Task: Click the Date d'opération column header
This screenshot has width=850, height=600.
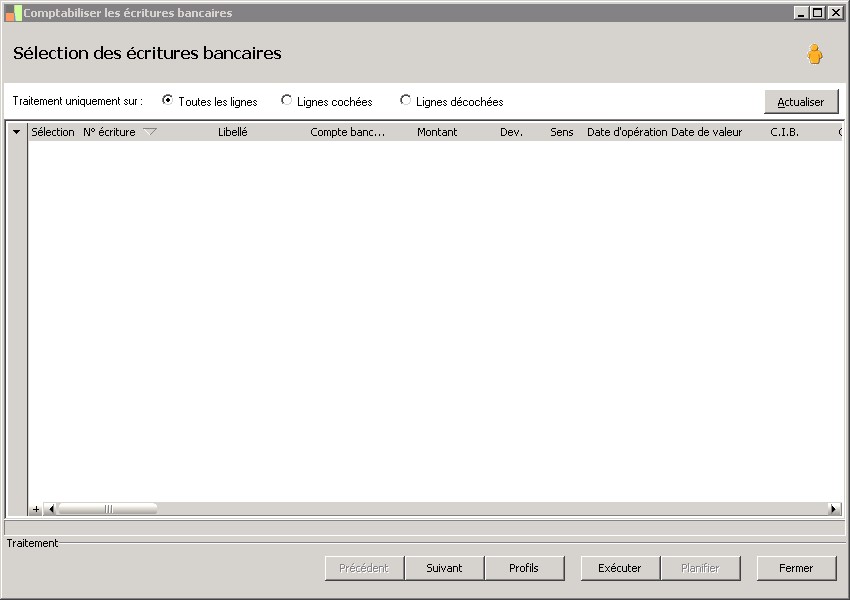Action: pyautogui.click(x=627, y=132)
